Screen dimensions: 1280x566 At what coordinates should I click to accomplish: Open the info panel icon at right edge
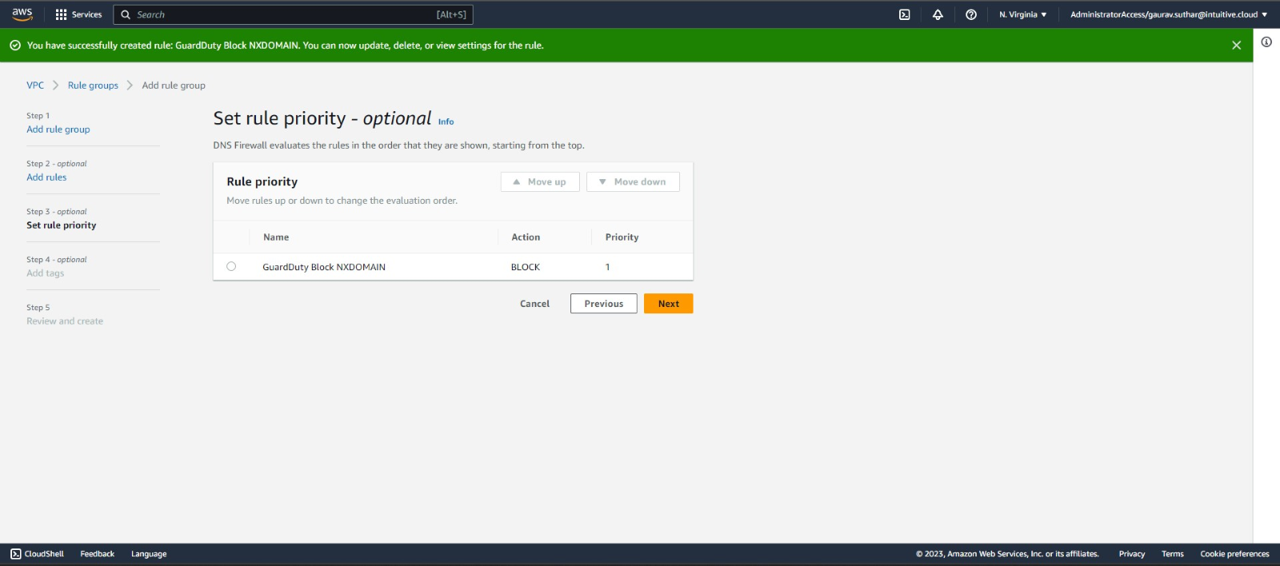click(1266, 42)
